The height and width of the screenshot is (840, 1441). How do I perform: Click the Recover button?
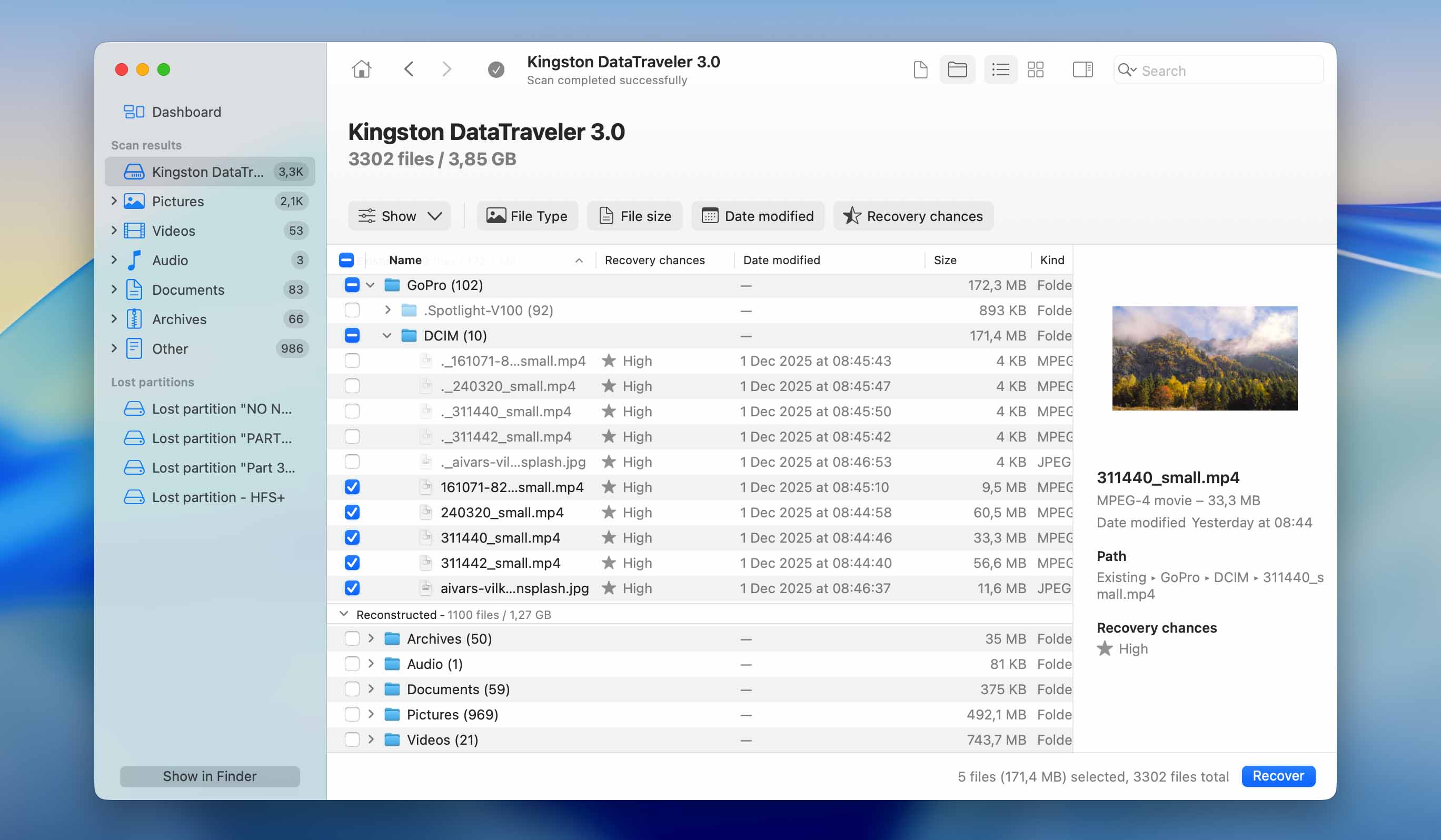1278,776
